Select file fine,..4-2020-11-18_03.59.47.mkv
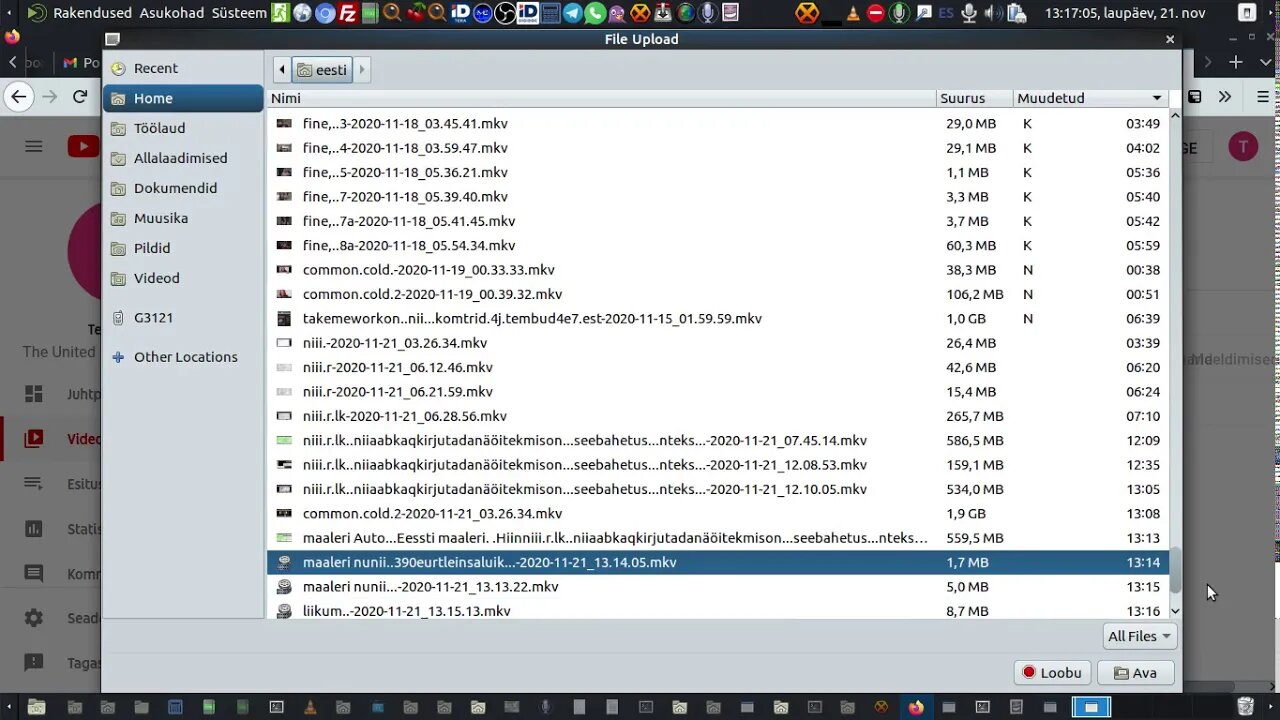Screen dimensions: 1280x720 tap(717, 148)
